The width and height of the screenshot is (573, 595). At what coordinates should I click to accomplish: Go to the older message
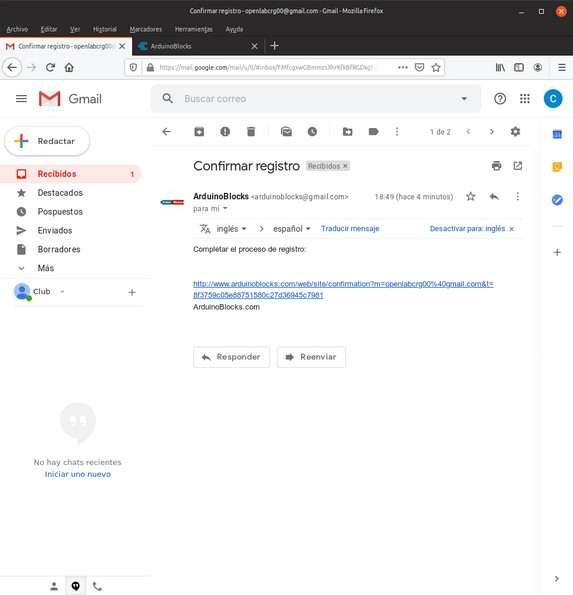(492, 132)
